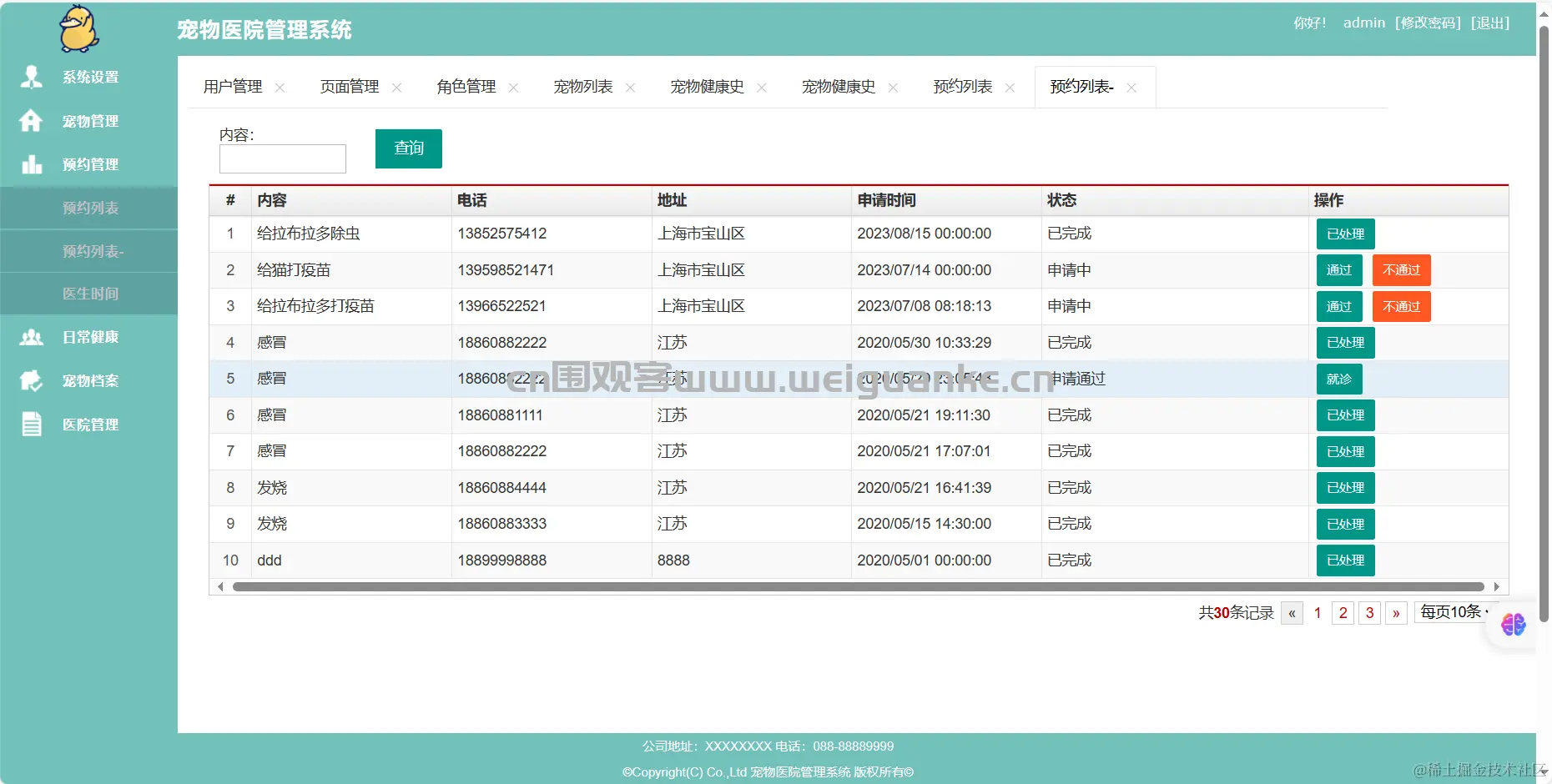The width and height of the screenshot is (1552, 784).
Task: Expand 日常健康 sidebar menu
Action: pyautogui.click(x=88, y=337)
